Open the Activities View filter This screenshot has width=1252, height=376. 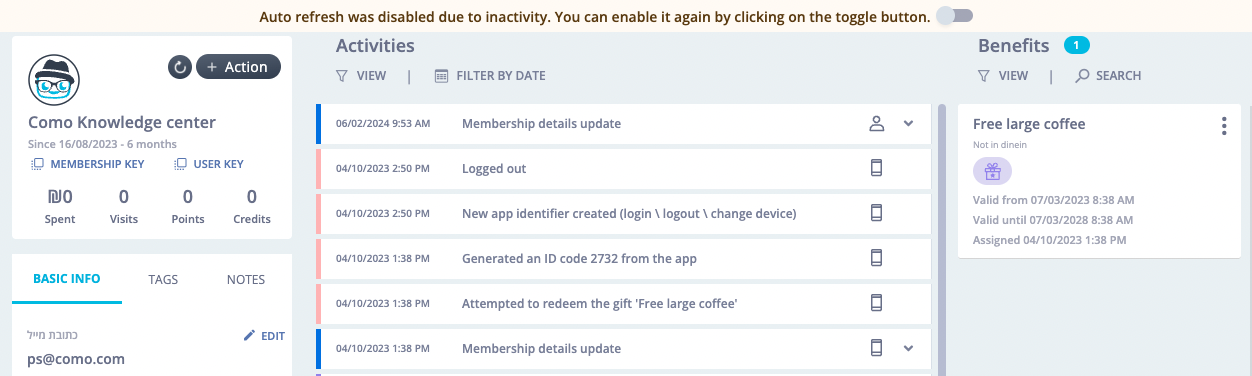pyautogui.click(x=361, y=76)
